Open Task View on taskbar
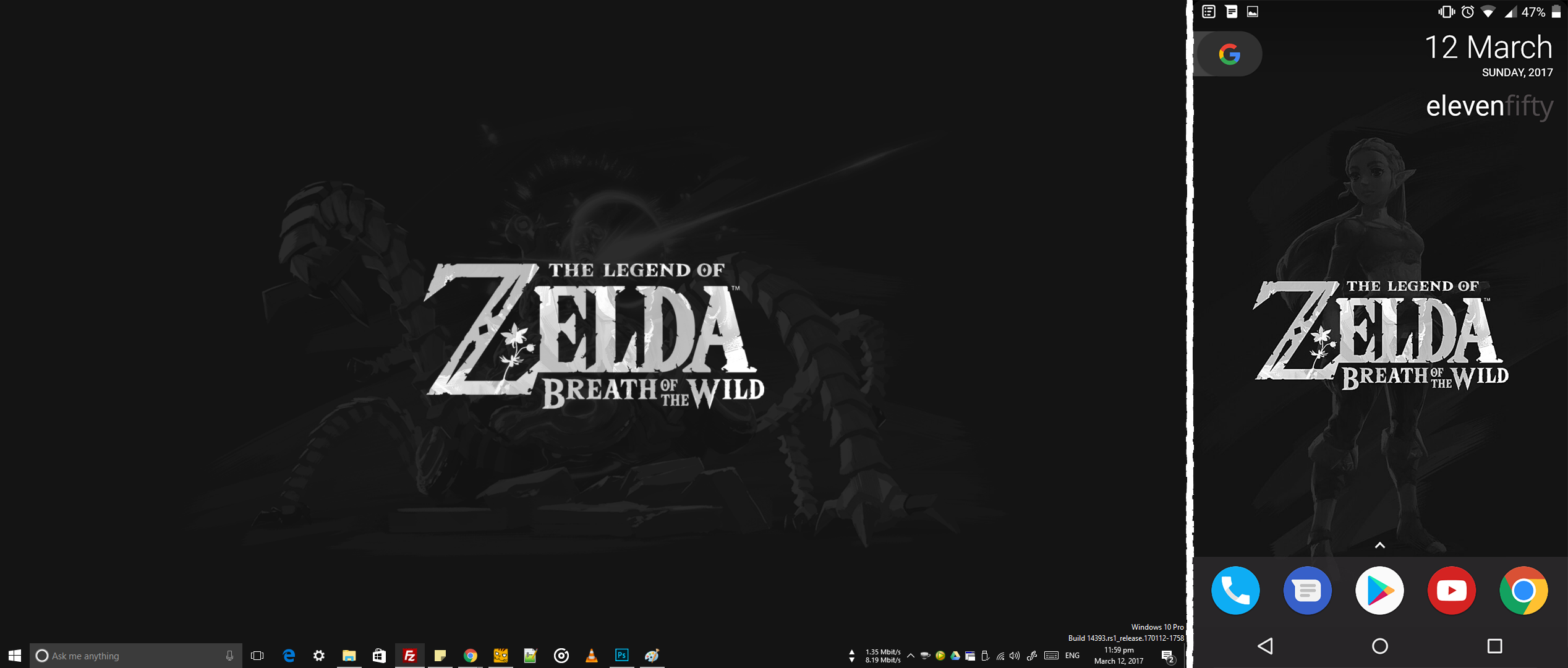This screenshot has width=1568, height=668. coord(257,656)
